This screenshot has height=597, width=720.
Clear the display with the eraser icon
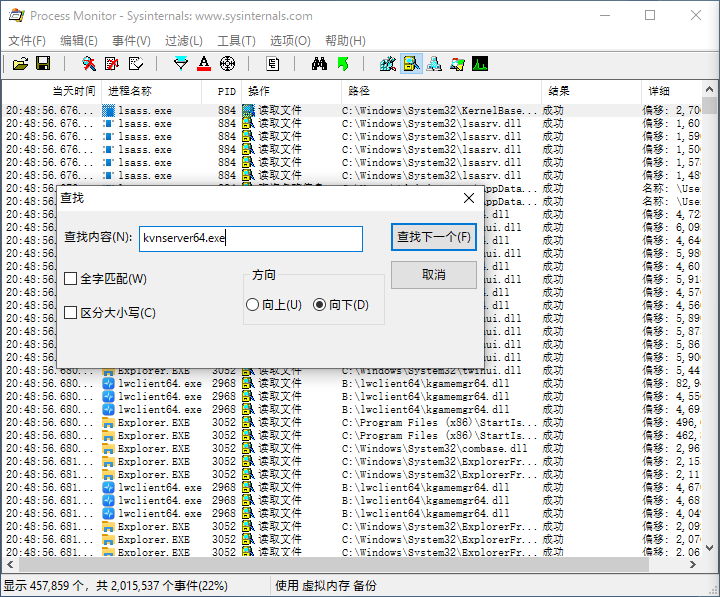tap(135, 64)
